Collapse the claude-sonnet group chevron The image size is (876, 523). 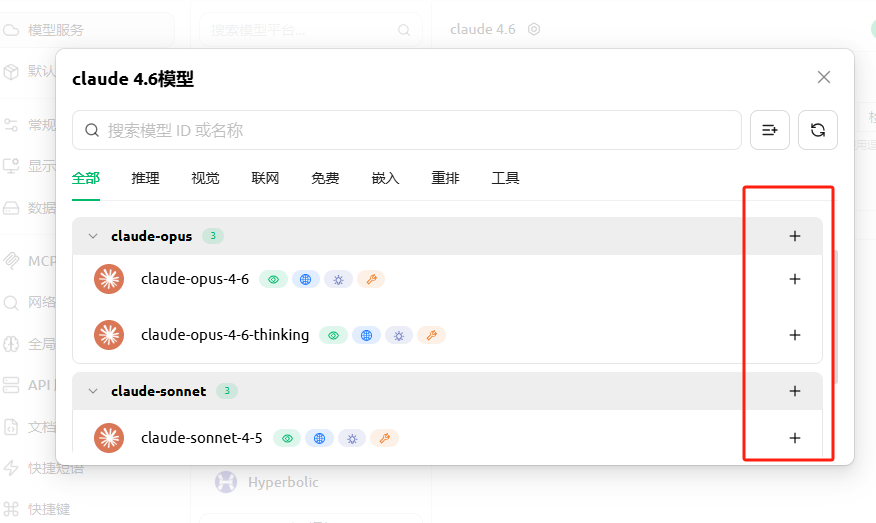pos(93,391)
